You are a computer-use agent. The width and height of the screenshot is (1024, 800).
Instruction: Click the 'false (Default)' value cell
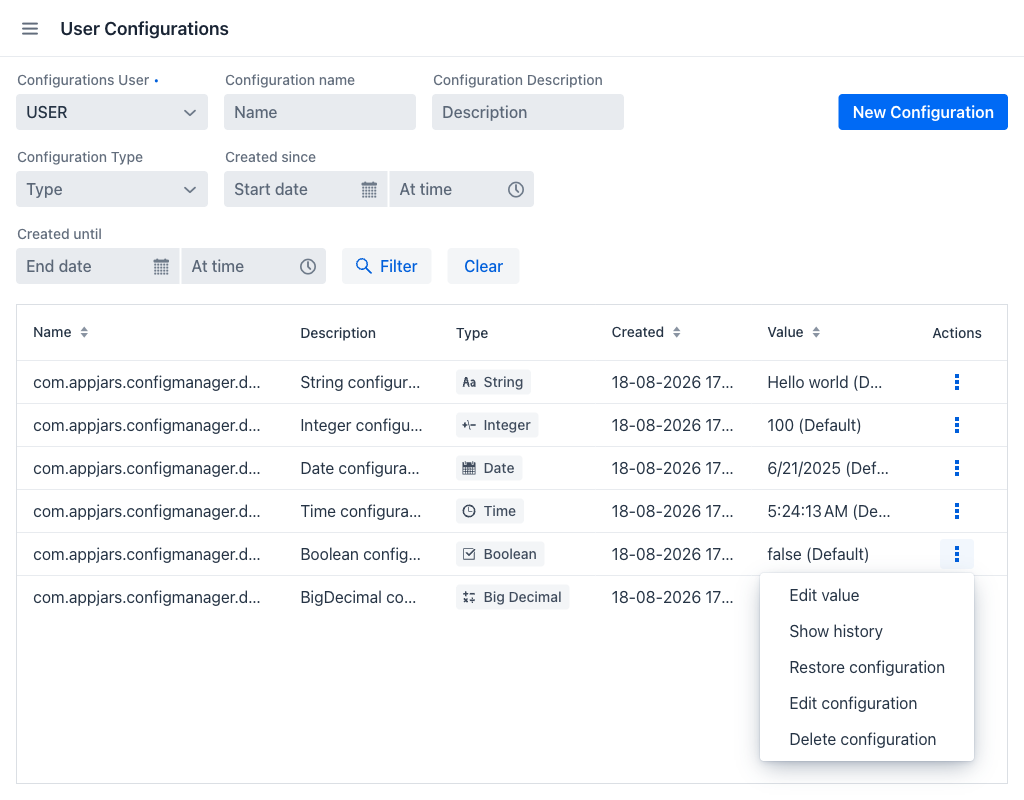click(x=818, y=554)
